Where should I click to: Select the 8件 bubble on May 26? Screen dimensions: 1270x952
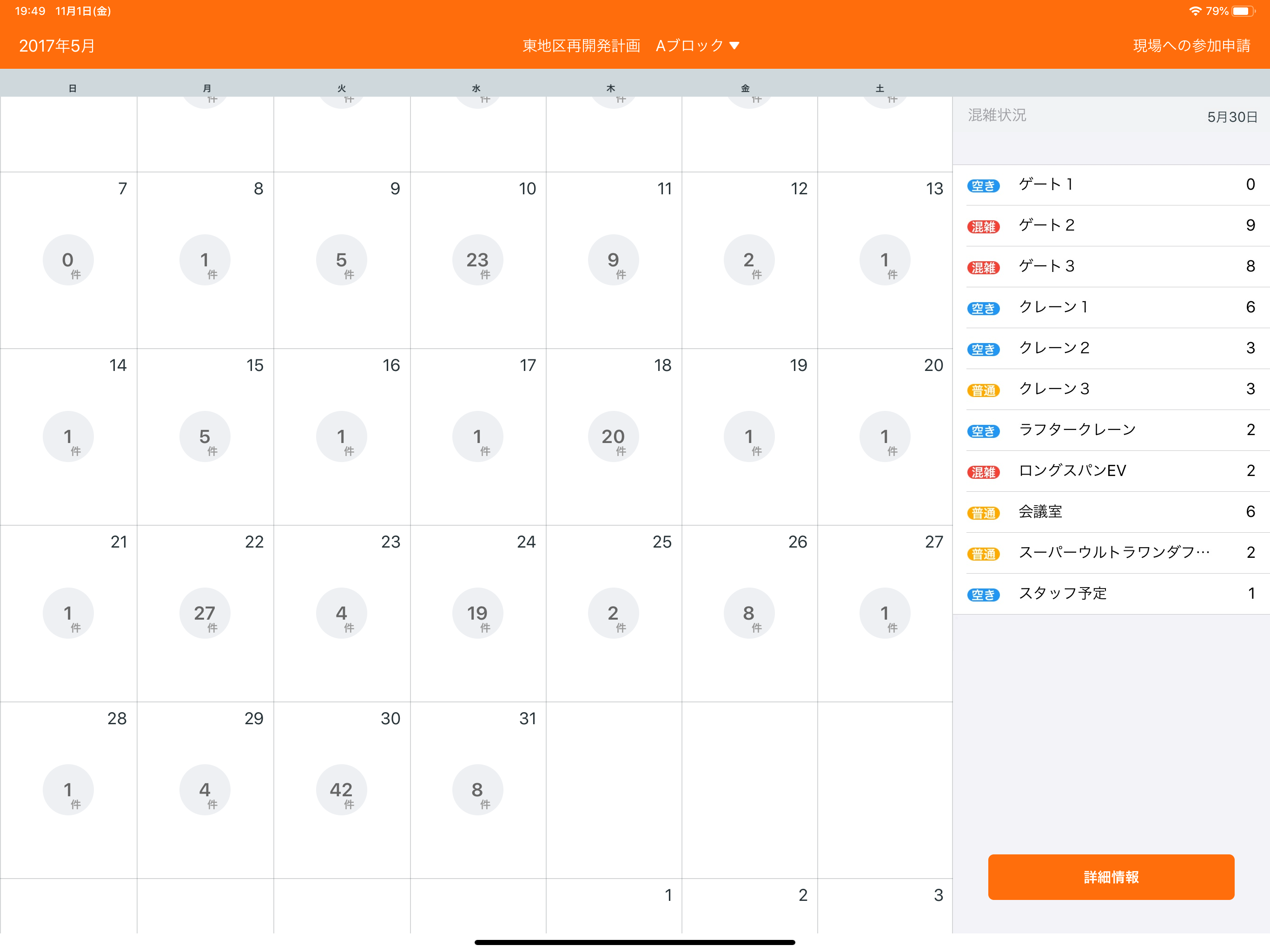[x=749, y=613]
